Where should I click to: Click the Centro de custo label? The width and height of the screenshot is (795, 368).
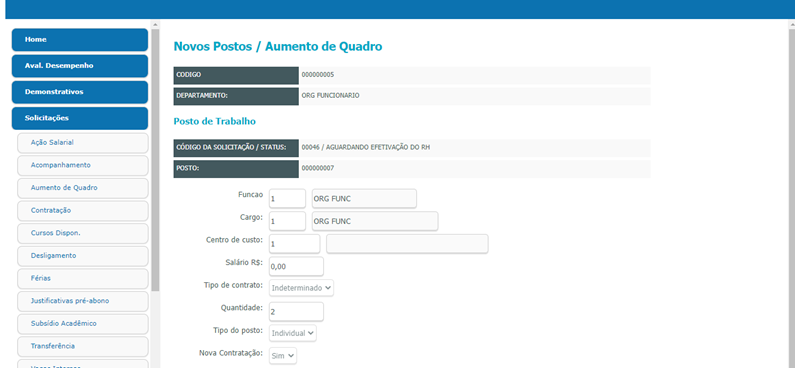tap(234, 240)
